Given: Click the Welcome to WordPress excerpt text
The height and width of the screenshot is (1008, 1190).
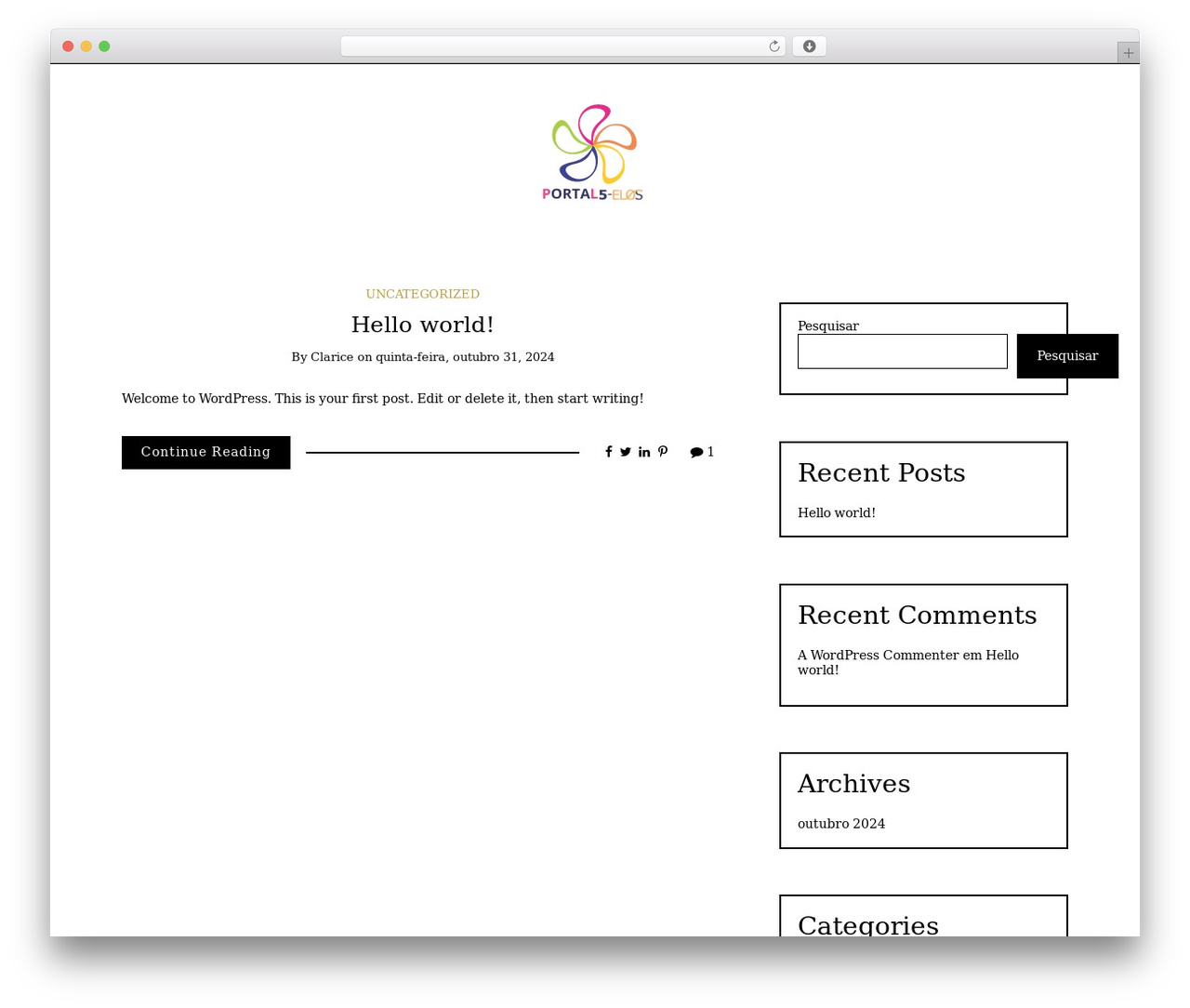Looking at the screenshot, I should 382,399.
